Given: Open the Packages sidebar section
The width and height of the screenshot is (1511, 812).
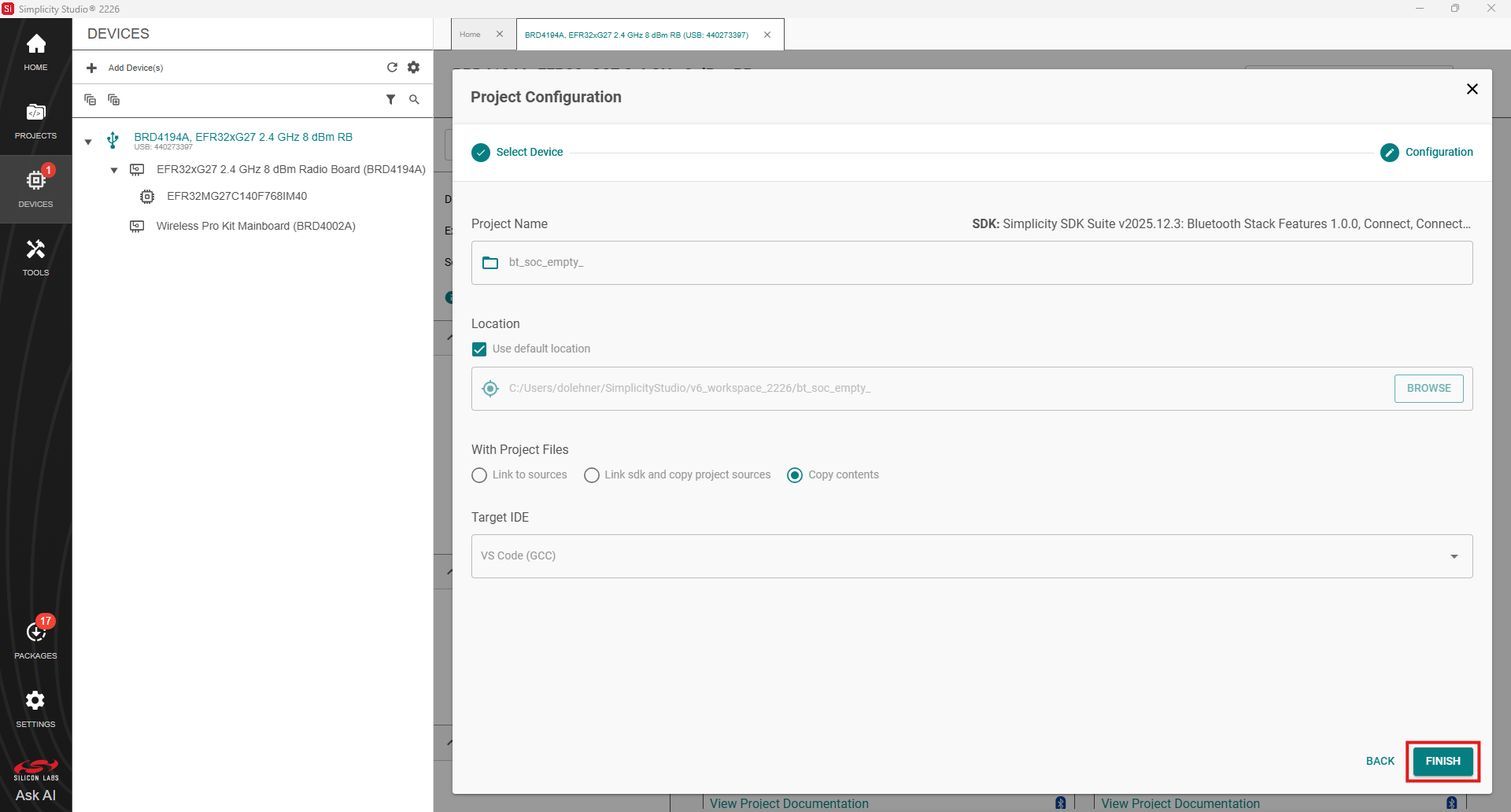Looking at the screenshot, I should pos(35,640).
